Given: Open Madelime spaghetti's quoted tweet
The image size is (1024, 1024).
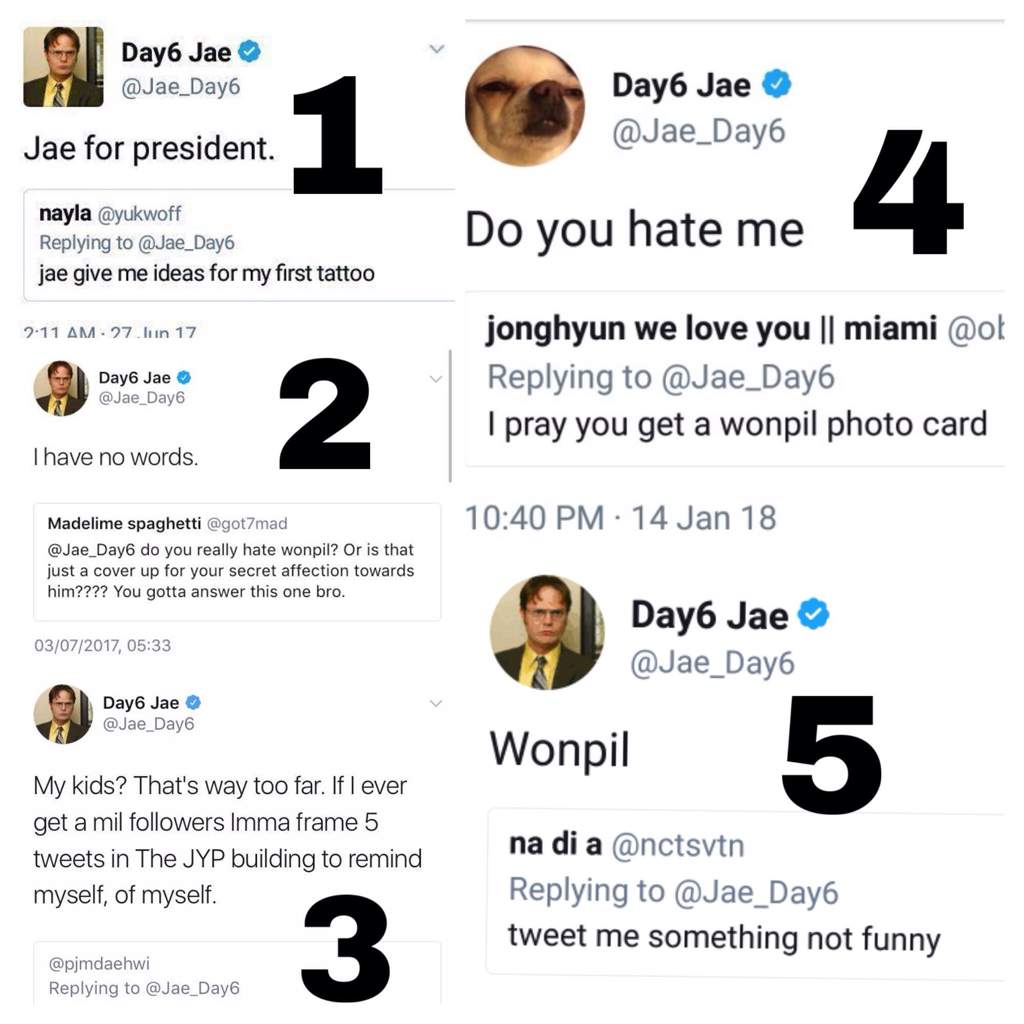Looking at the screenshot, I should point(237,562).
